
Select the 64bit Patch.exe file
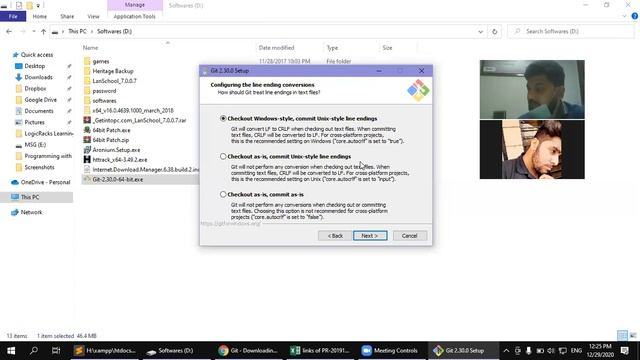click(x=111, y=130)
